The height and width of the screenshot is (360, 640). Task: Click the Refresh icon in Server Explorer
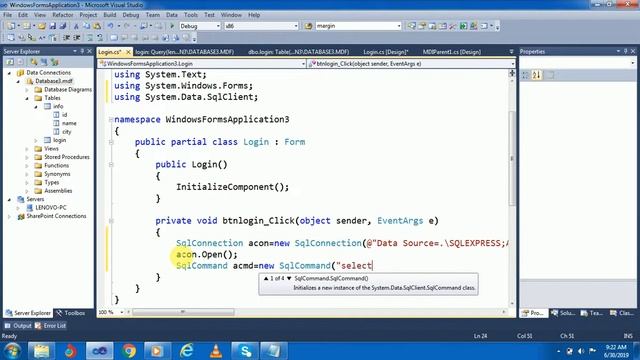tap(10, 62)
